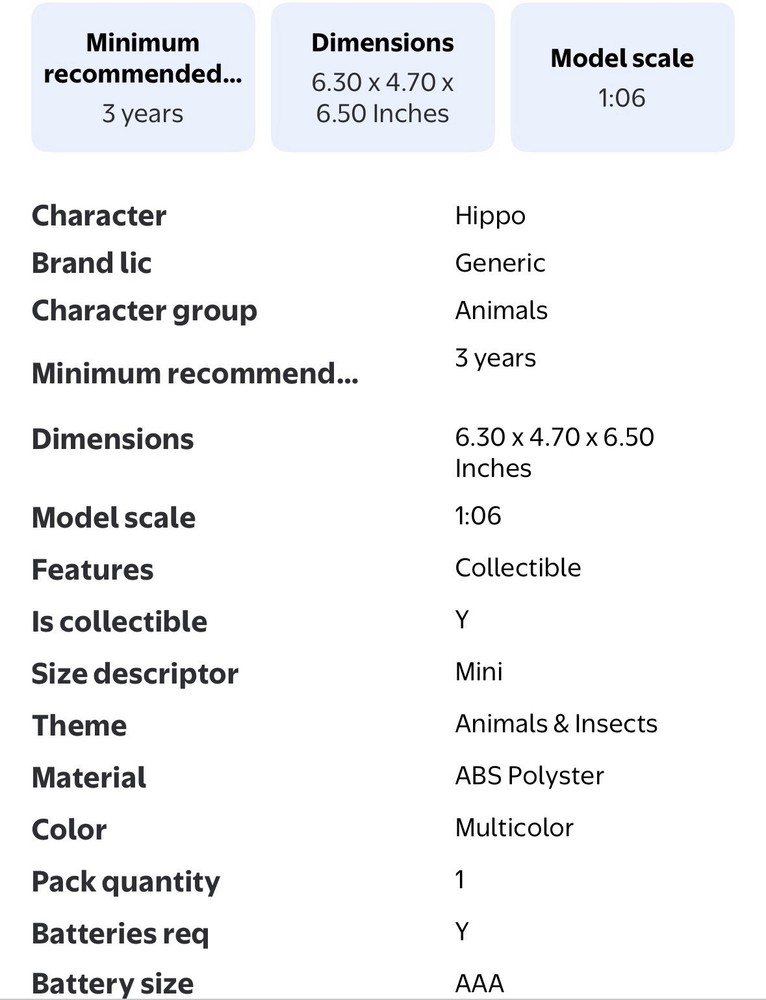Viewport: 766px width, 1000px height.
Task: Click the Multicolor color value
Action: [x=515, y=828]
